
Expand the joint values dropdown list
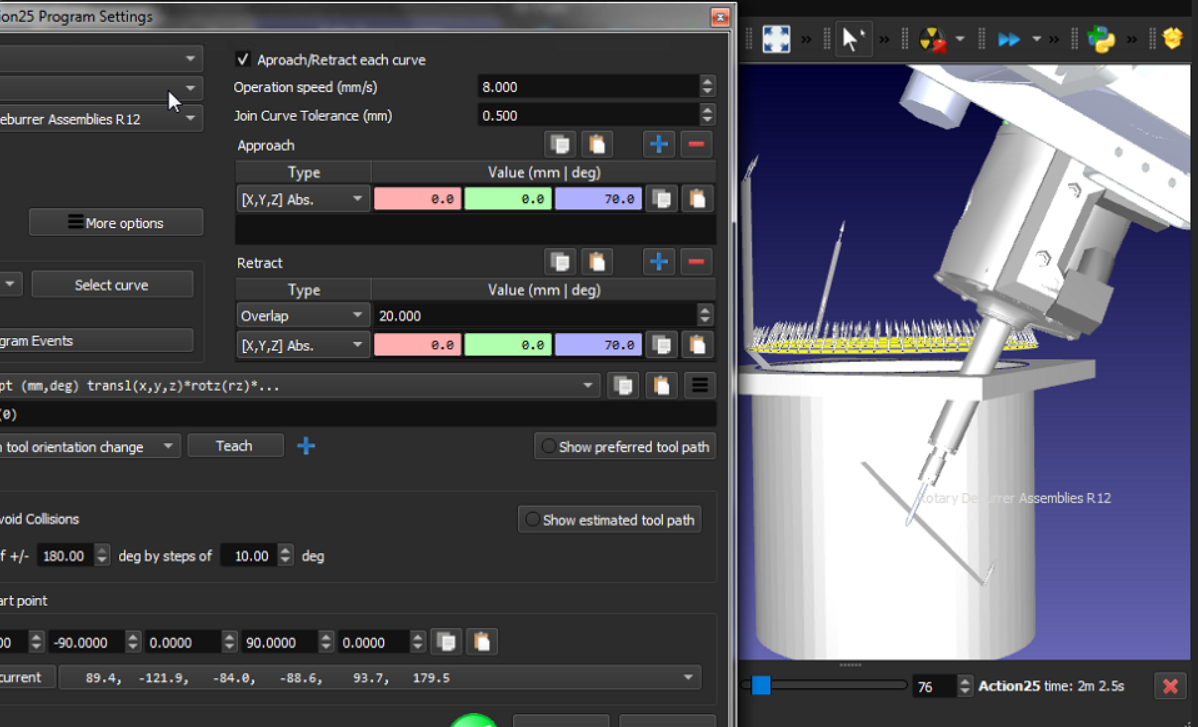(687, 678)
